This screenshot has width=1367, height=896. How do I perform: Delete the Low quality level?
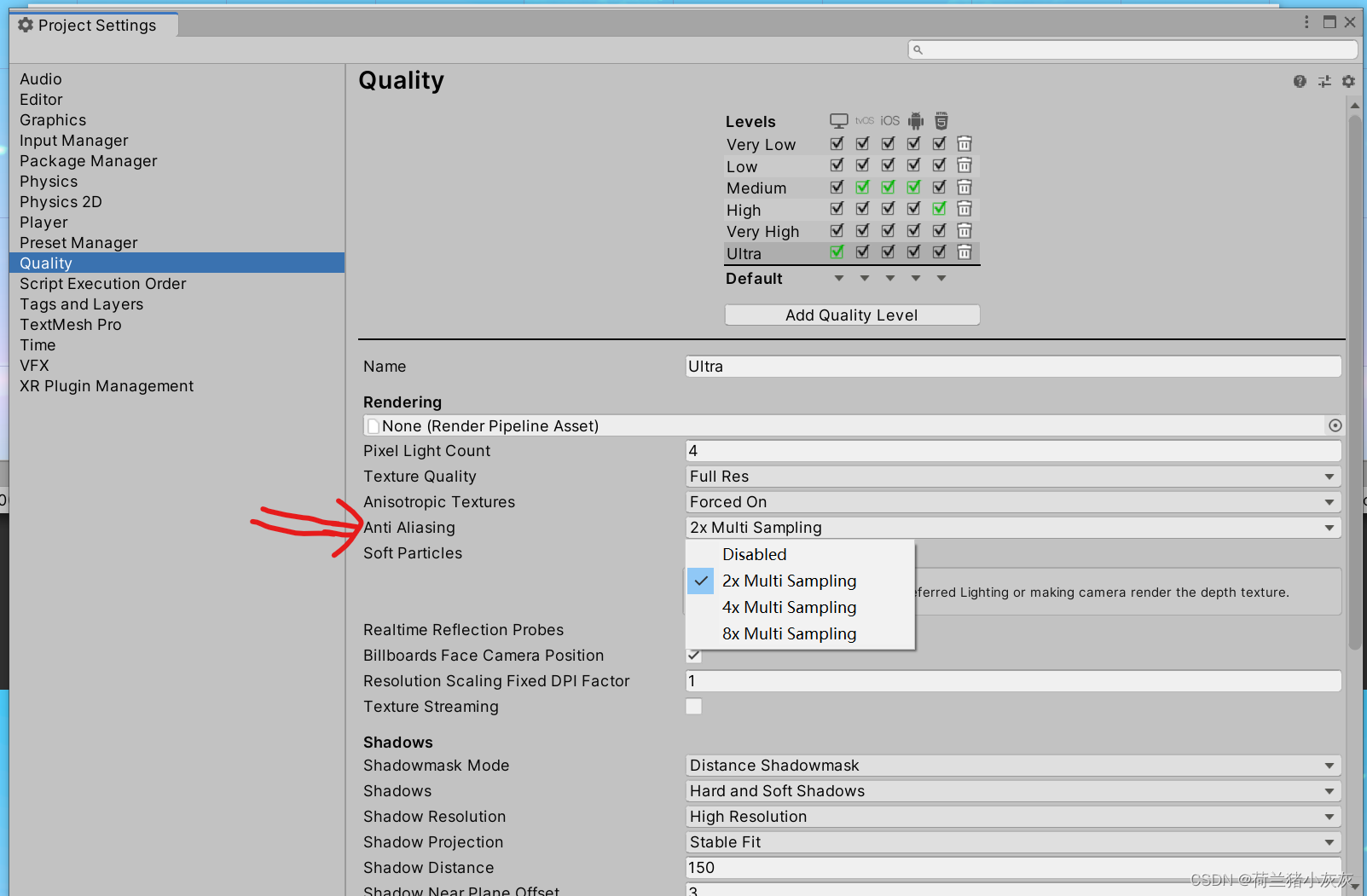964,165
